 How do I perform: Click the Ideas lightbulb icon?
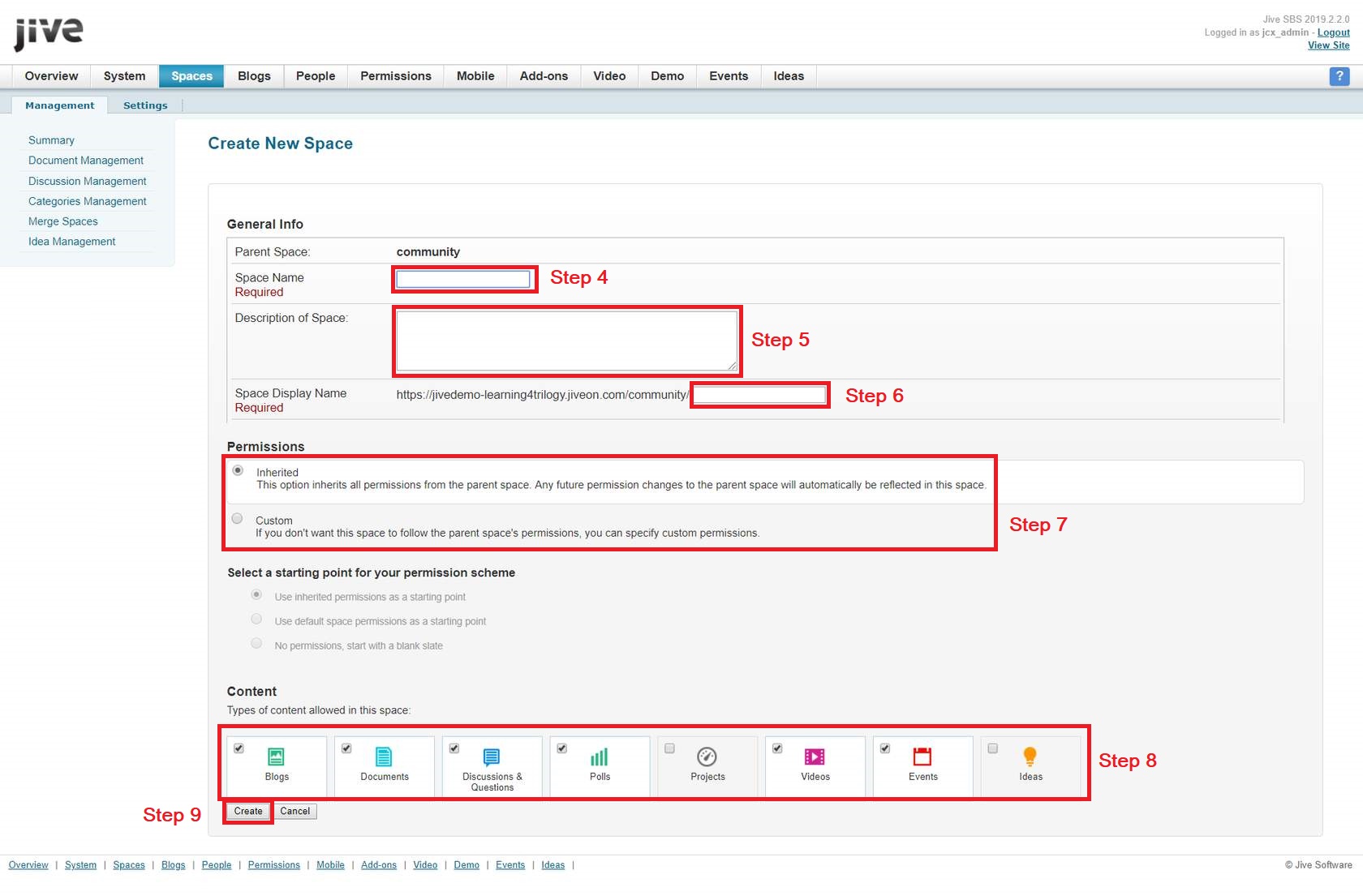(x=1030, y=757)
